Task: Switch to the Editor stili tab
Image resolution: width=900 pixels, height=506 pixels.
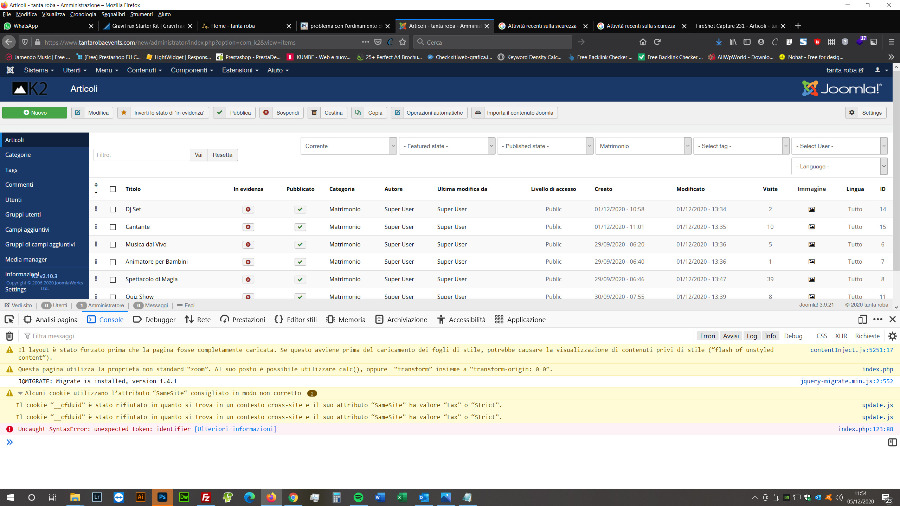Action: 296,320
